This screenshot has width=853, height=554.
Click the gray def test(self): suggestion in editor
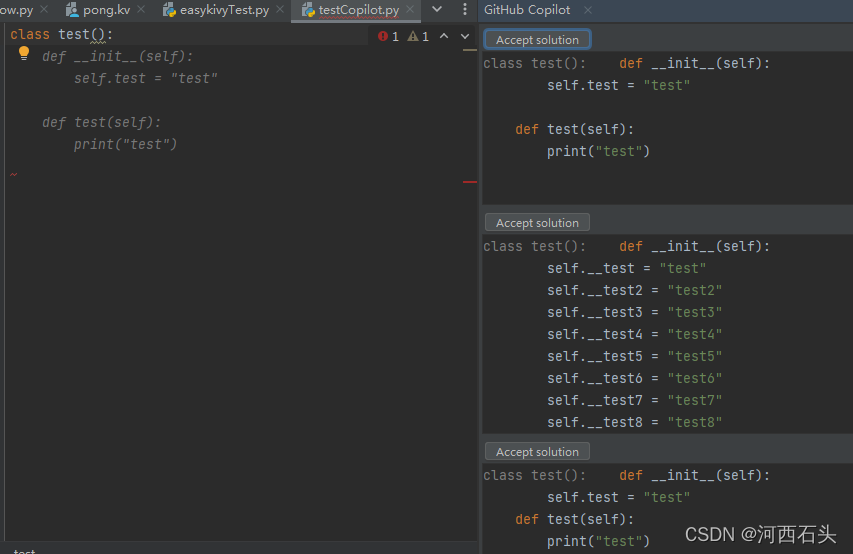point(102,122)
